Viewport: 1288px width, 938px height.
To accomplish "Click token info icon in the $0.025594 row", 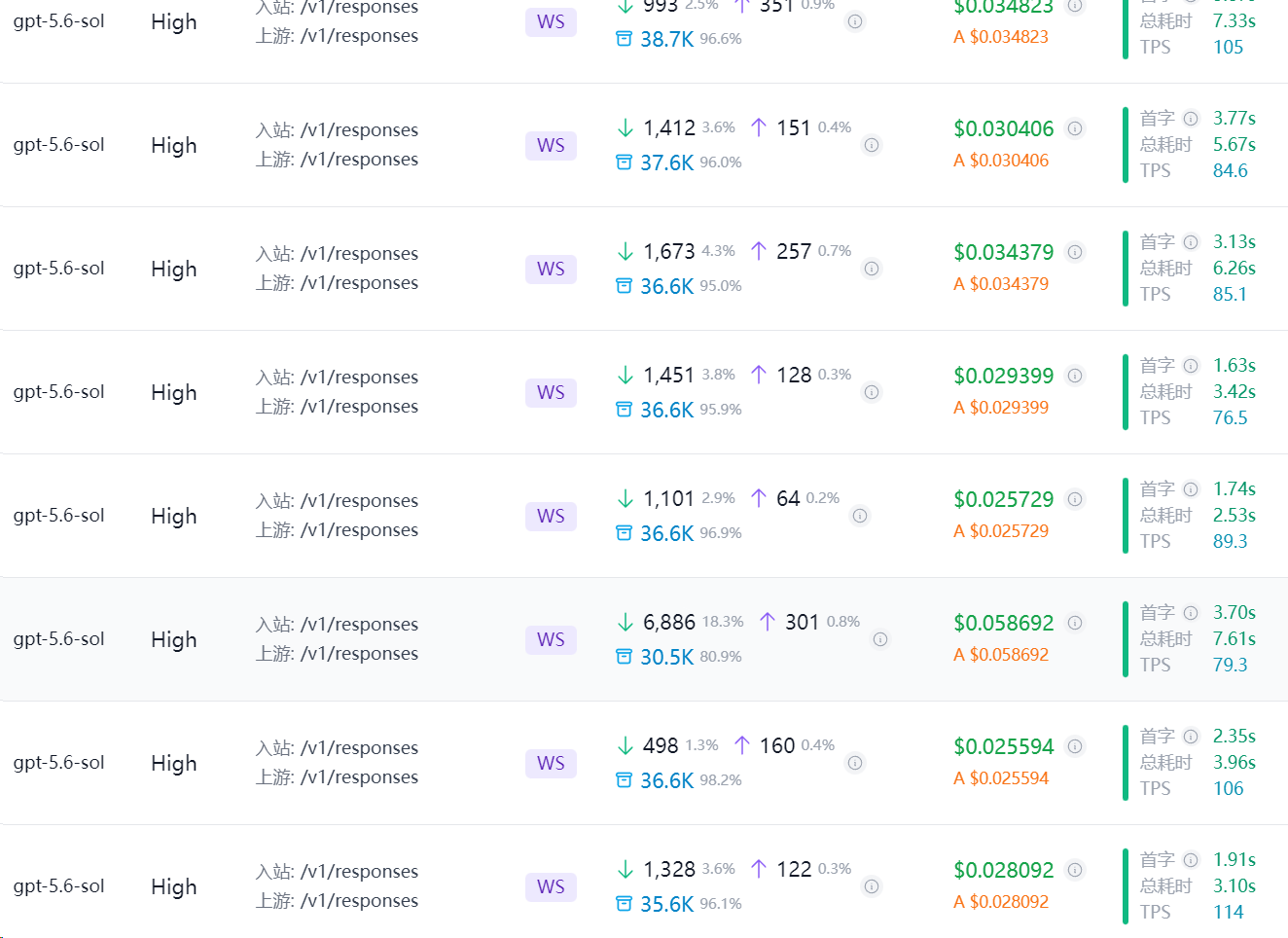I will point(855,763).
